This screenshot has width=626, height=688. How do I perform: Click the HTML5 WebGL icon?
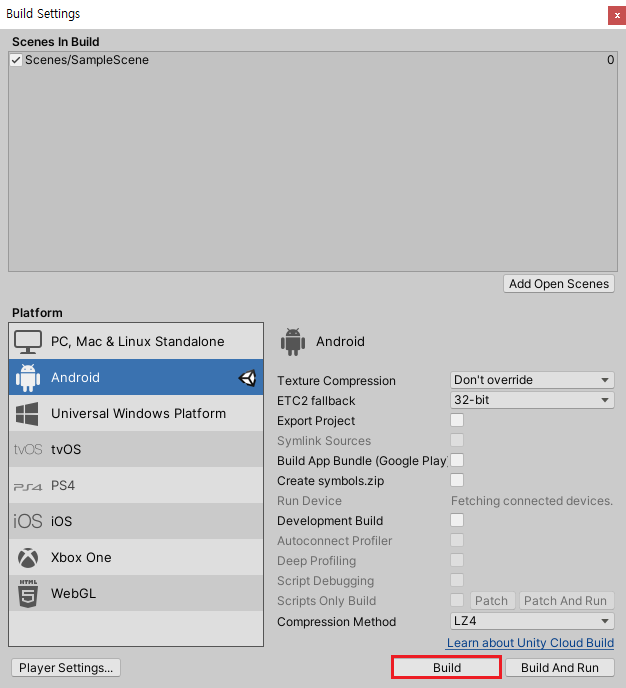(x=28, y=594)
